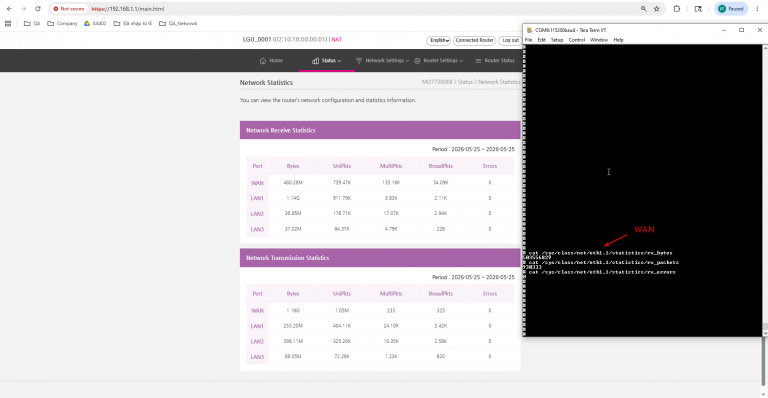768x398 pixels.
Task: Maximize the Tera Term window
Action: [742, 30]
